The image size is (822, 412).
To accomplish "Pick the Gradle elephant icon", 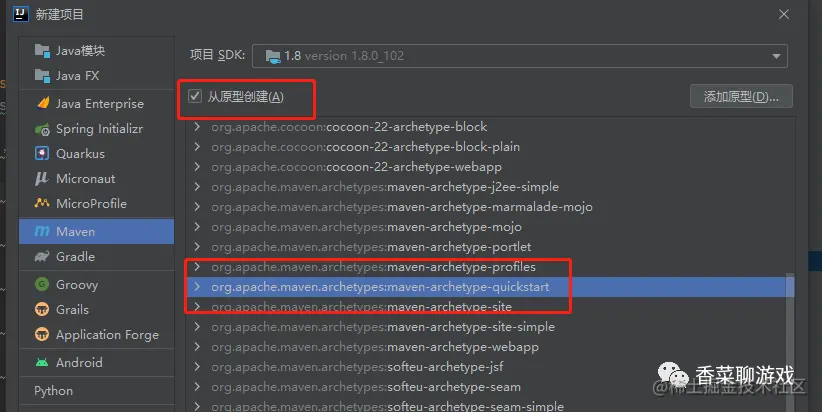I will click(42, 256).
